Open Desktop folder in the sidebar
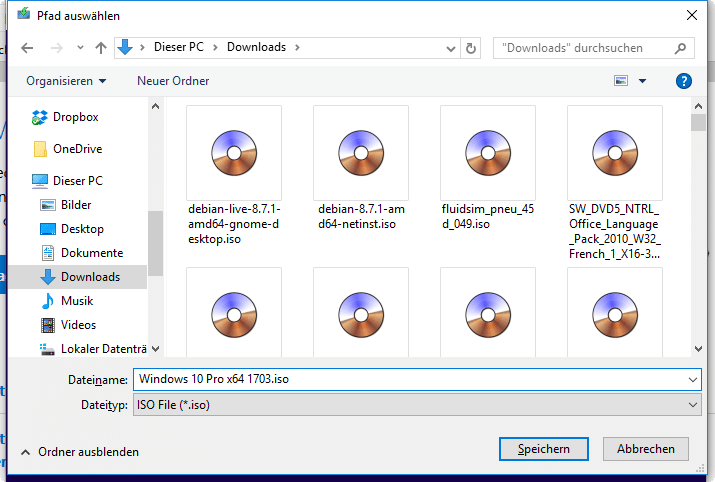Screen dimensions: 715x482 click(83, 229)
